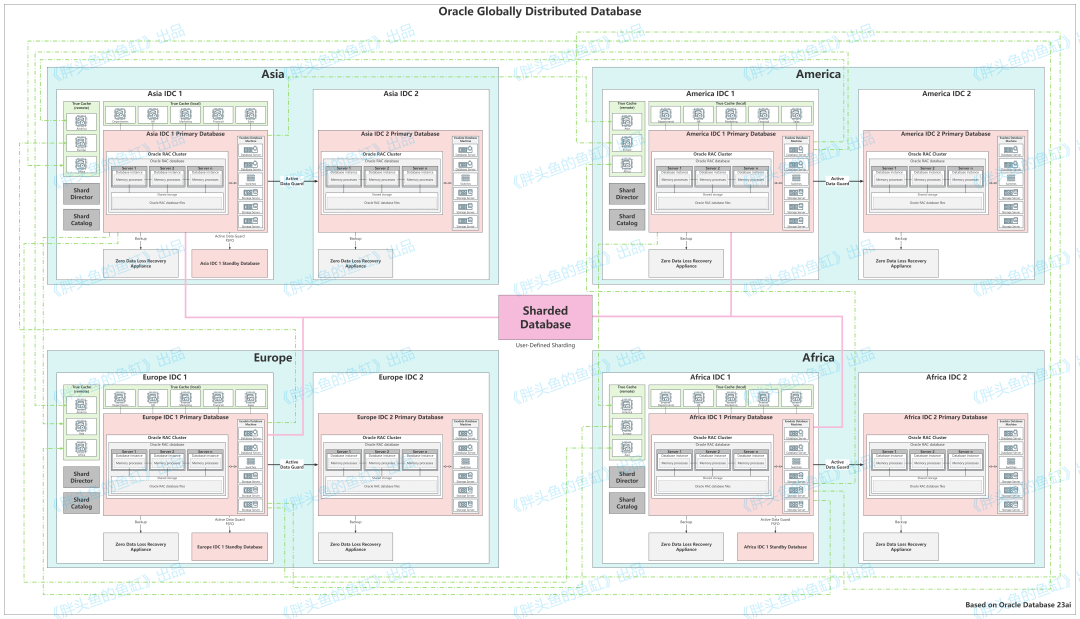1080x619 pixels.
Task: Click the Europe IDC 2 heading
Action: pyautogui.click(x=401, y=377)
